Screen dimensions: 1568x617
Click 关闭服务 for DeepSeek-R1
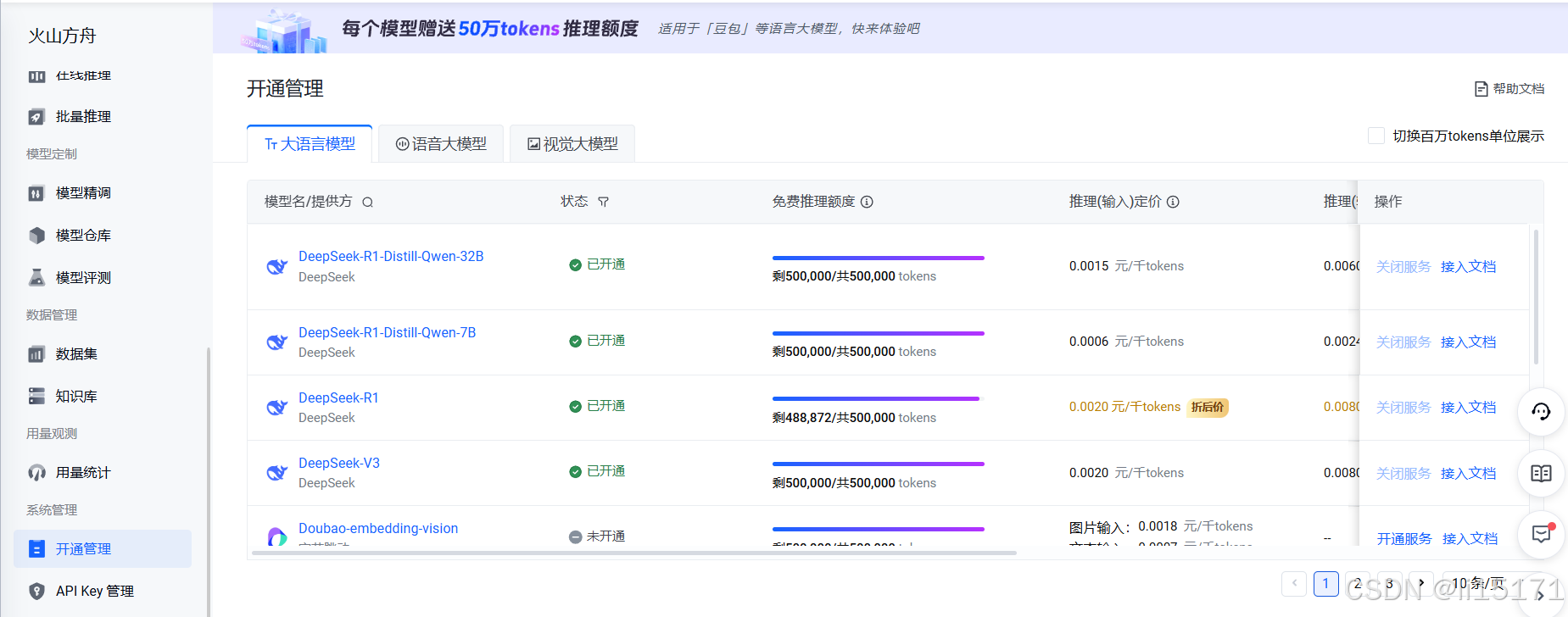[x=1403, y=408]
